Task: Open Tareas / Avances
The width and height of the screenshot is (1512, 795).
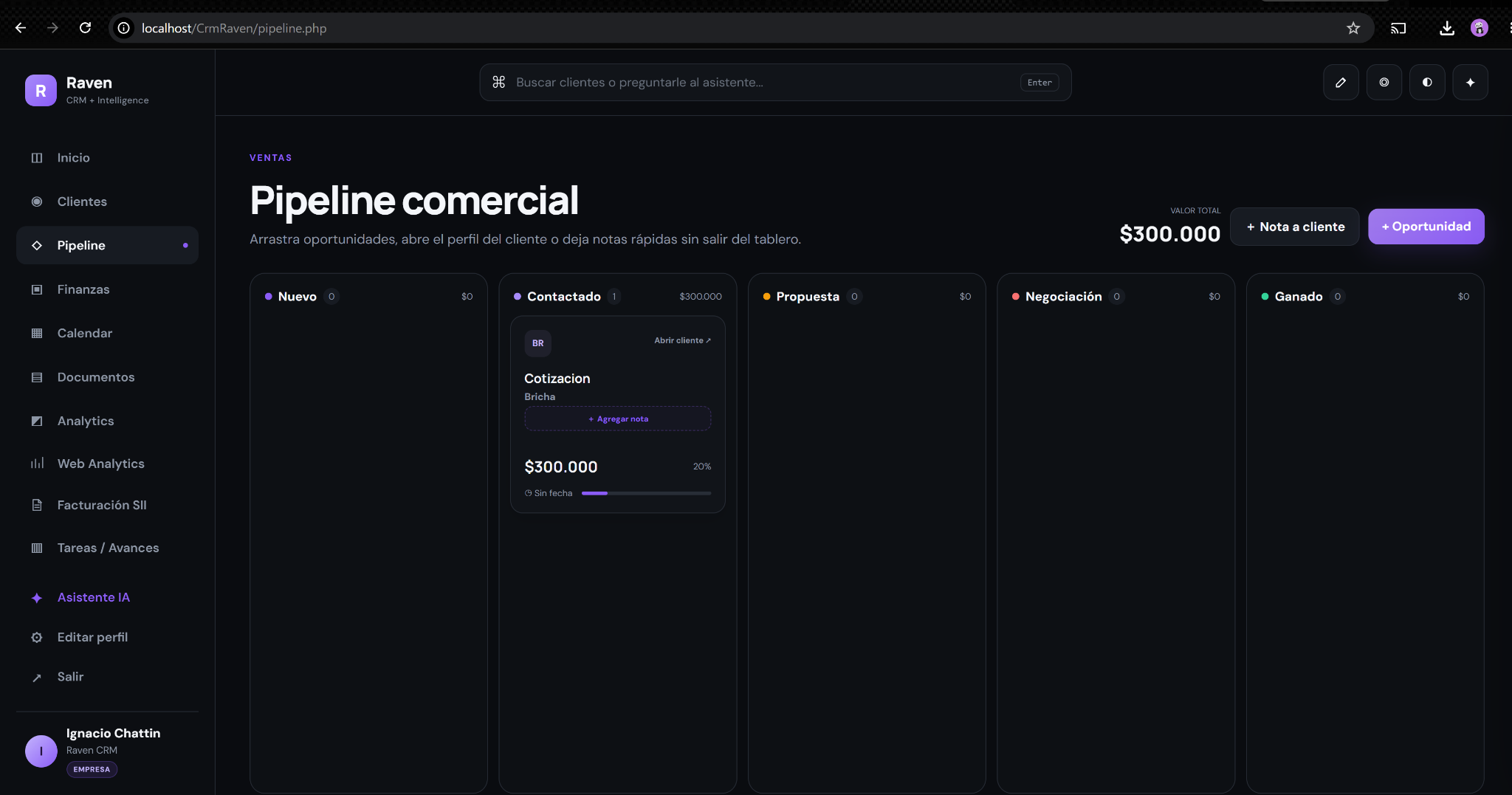Action: coord(107,548)
